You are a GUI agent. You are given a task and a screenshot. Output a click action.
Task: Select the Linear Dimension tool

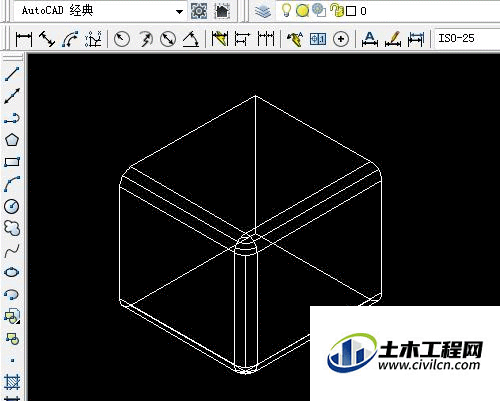point(24,39)
